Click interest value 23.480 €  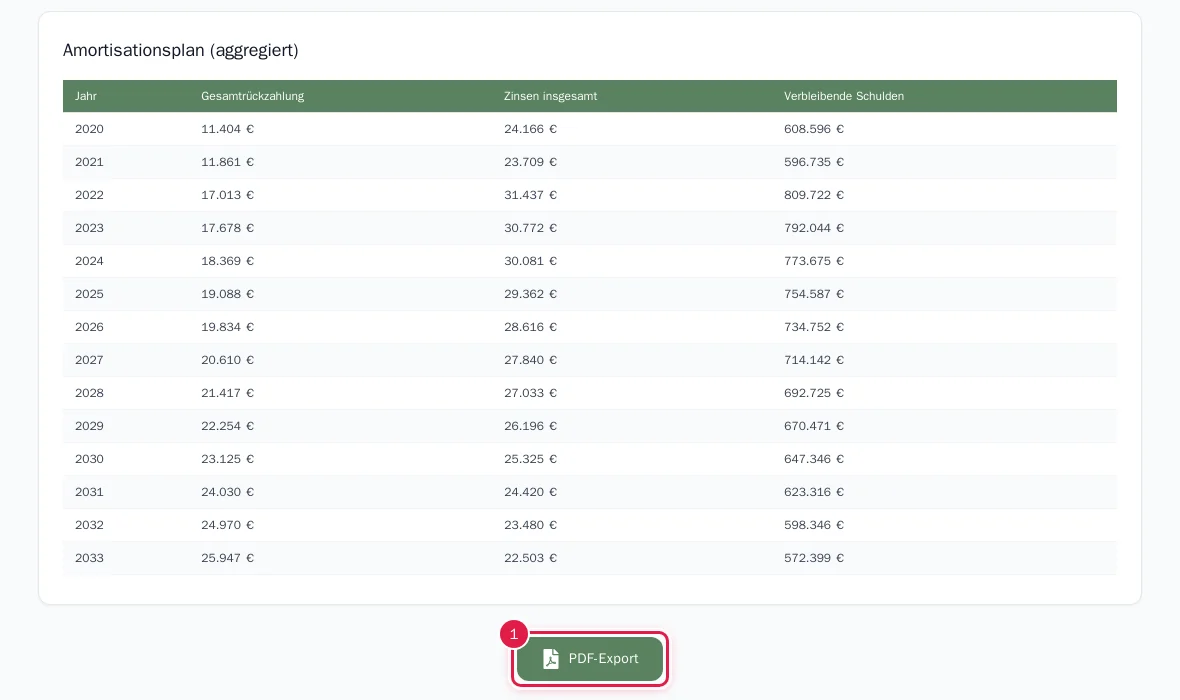[531, 525]
